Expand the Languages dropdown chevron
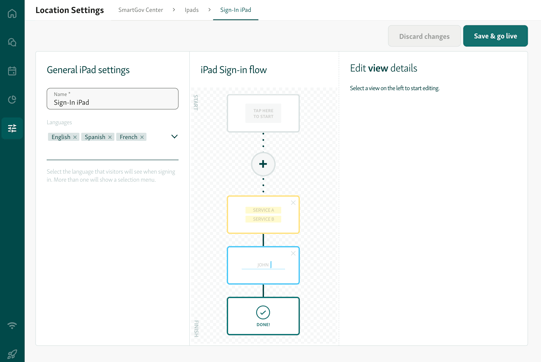Image resolution: width=541 pixels, height=362 pixels. click(174, 137)
